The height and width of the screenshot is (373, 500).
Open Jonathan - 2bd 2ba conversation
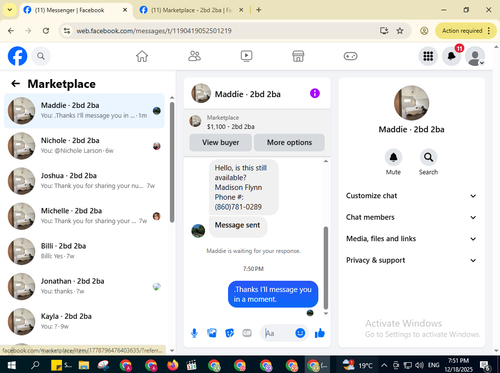click(x=84, y=286)
